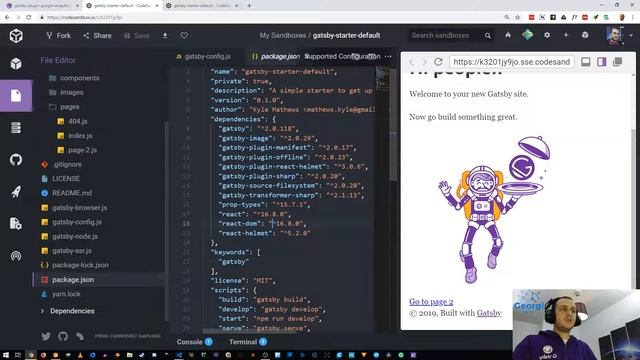Select the File Editor sidebar icon

click(x=16, y=96)
